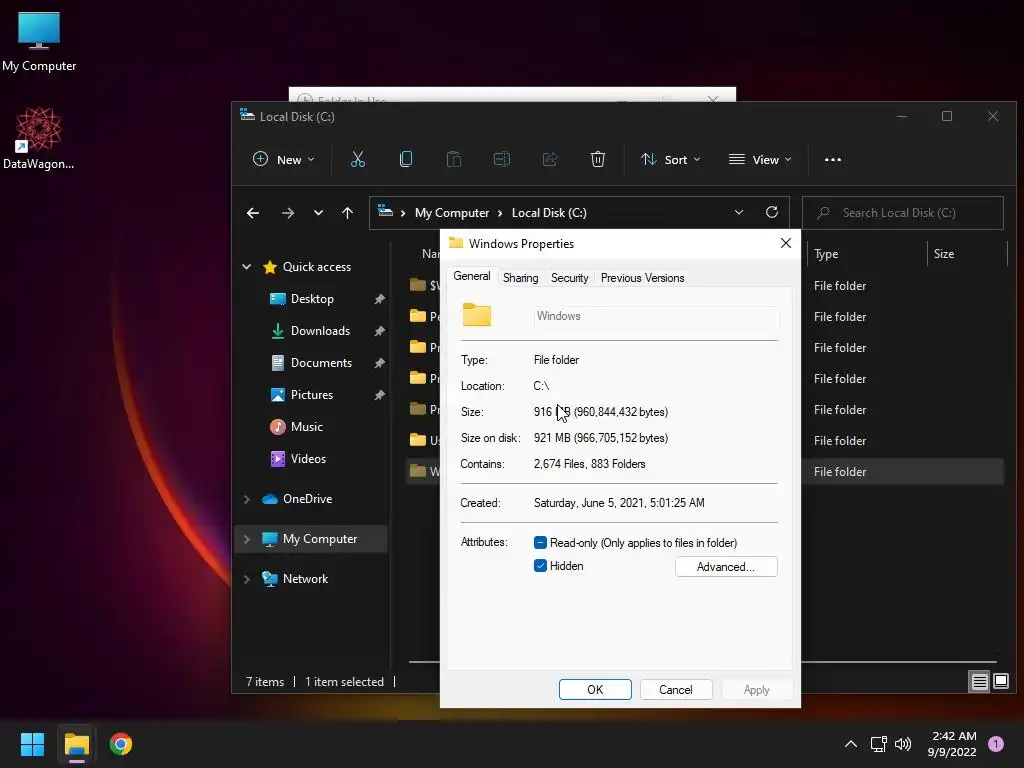Close the Windows Properties dialog
Image resolution: width=1024 pixels, height=768 pixels.
coord(786,243)
